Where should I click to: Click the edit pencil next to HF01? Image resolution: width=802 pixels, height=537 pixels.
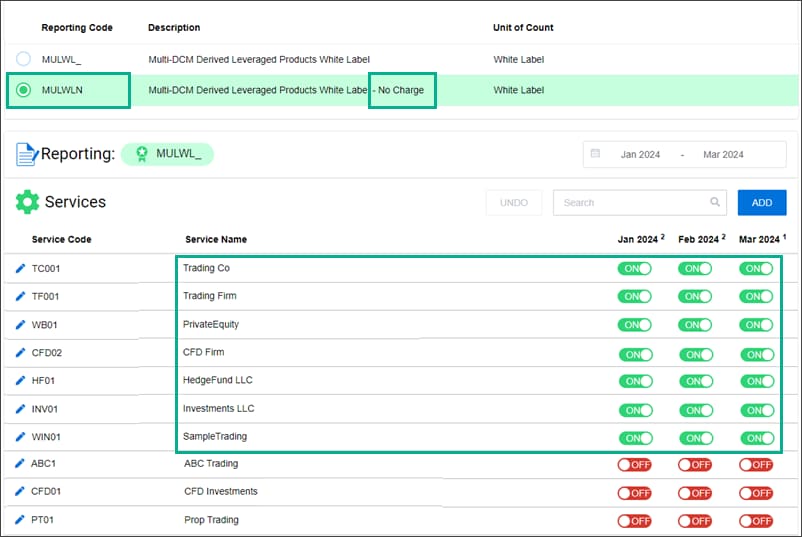point(21,381)
